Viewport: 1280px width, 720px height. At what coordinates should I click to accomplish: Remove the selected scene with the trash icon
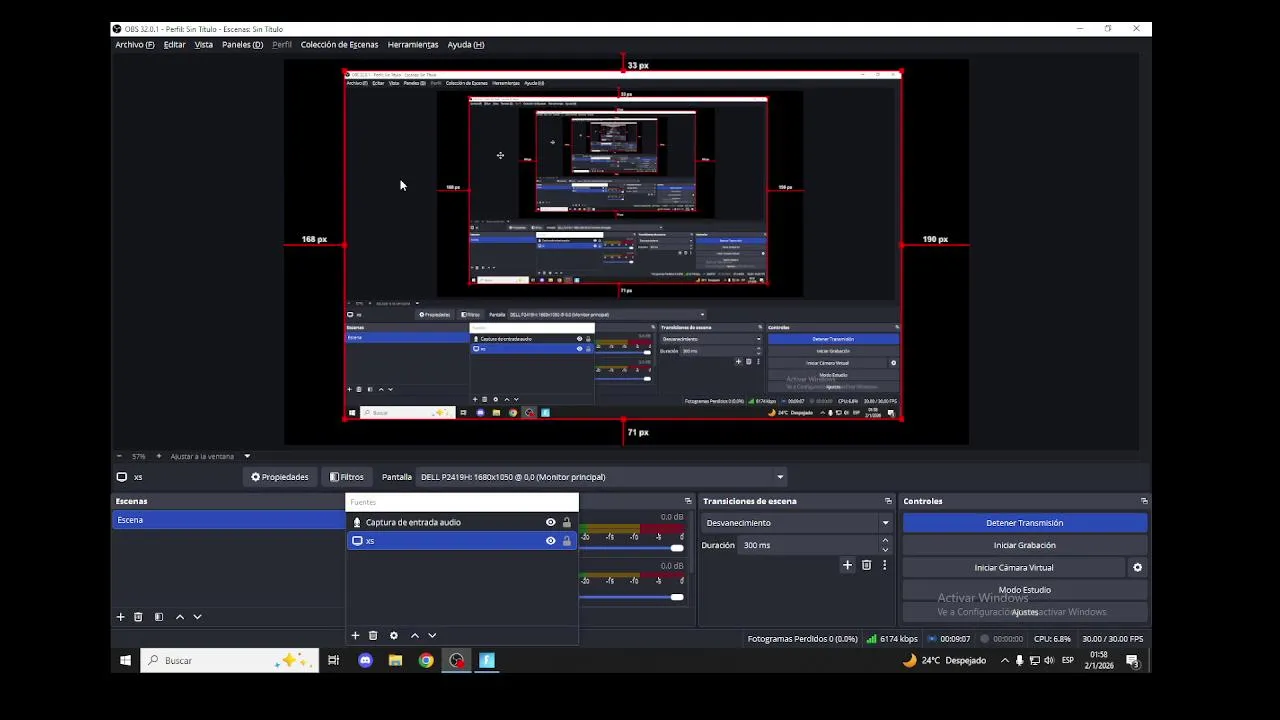(138, 617)
